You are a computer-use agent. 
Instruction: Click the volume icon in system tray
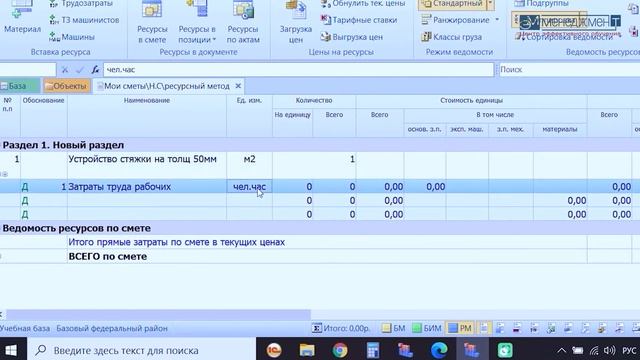[609, 350]
